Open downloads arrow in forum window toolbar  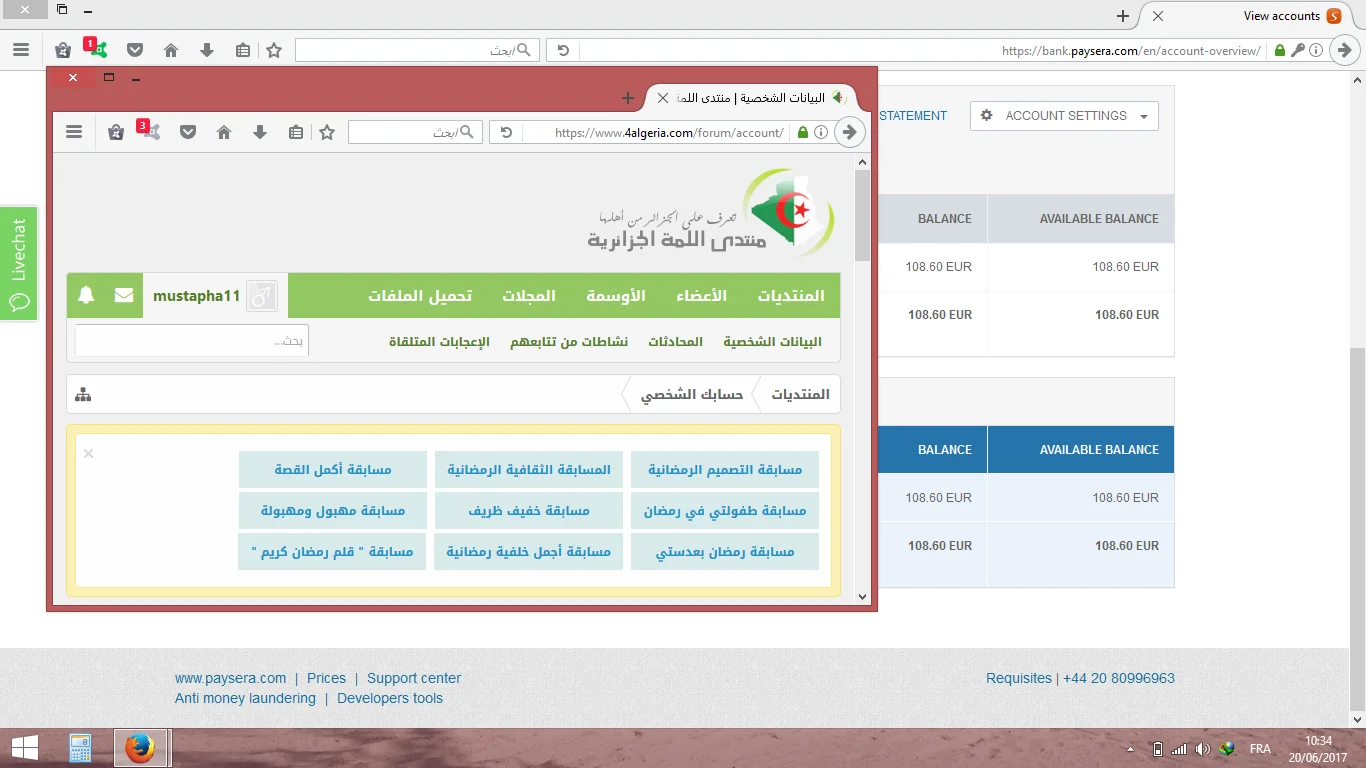click(x=260, y=132)
